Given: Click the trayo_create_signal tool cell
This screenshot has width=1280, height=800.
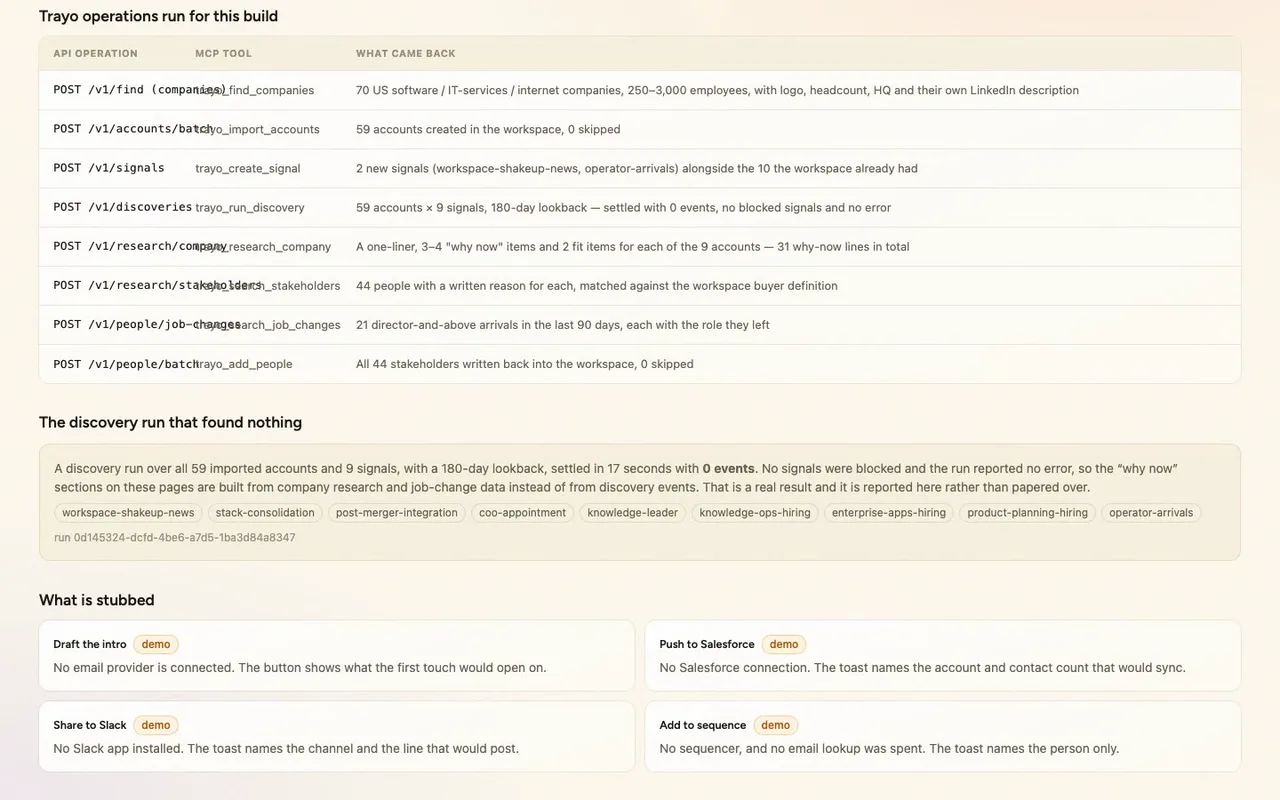Looking at the screenshot, I should coord(248,169).
